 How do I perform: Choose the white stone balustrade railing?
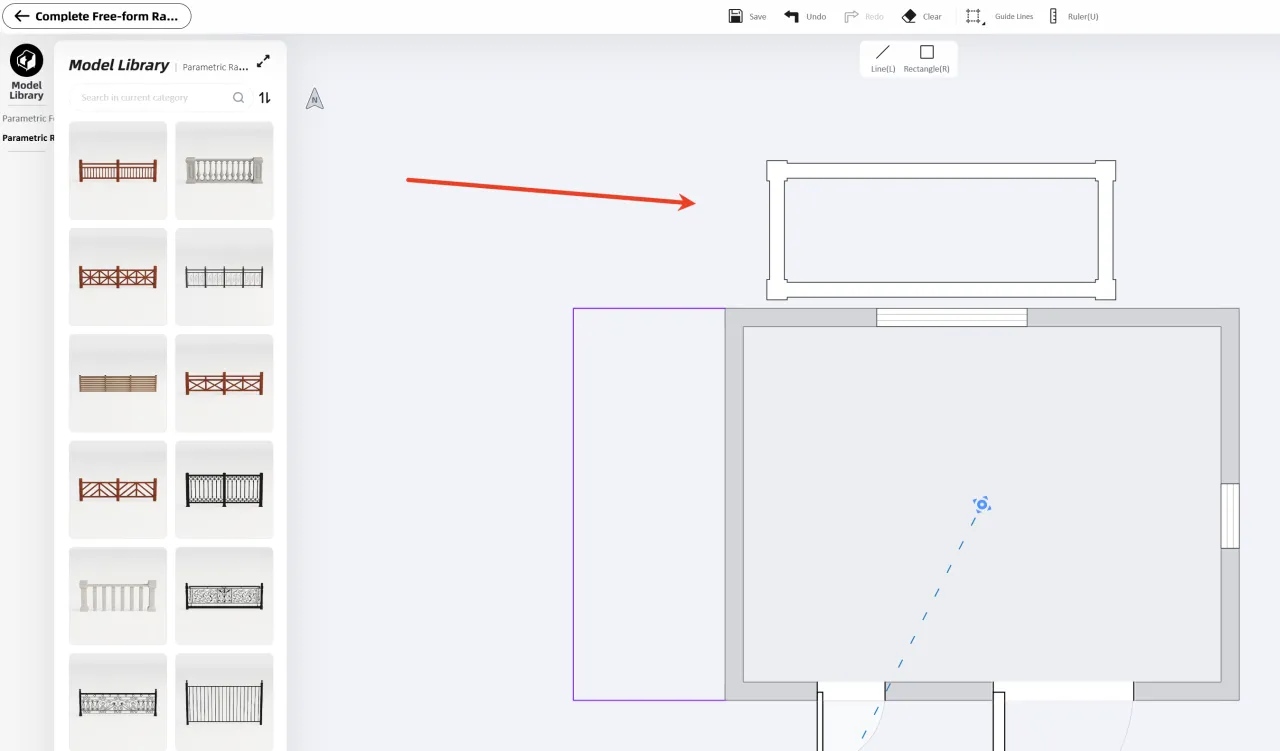coord(224,170)
